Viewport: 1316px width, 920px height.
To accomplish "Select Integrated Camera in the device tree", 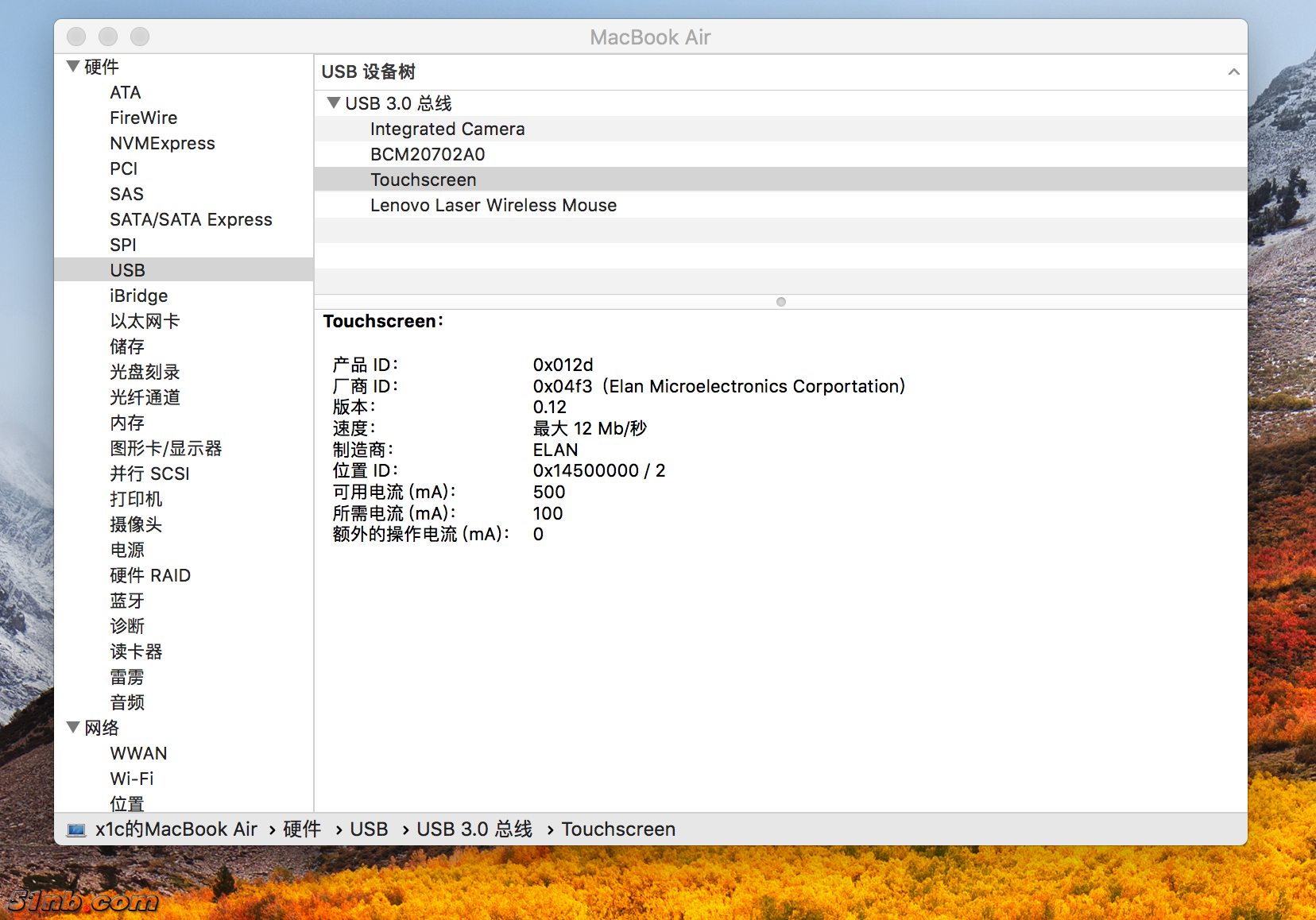I will pos(447,129).
